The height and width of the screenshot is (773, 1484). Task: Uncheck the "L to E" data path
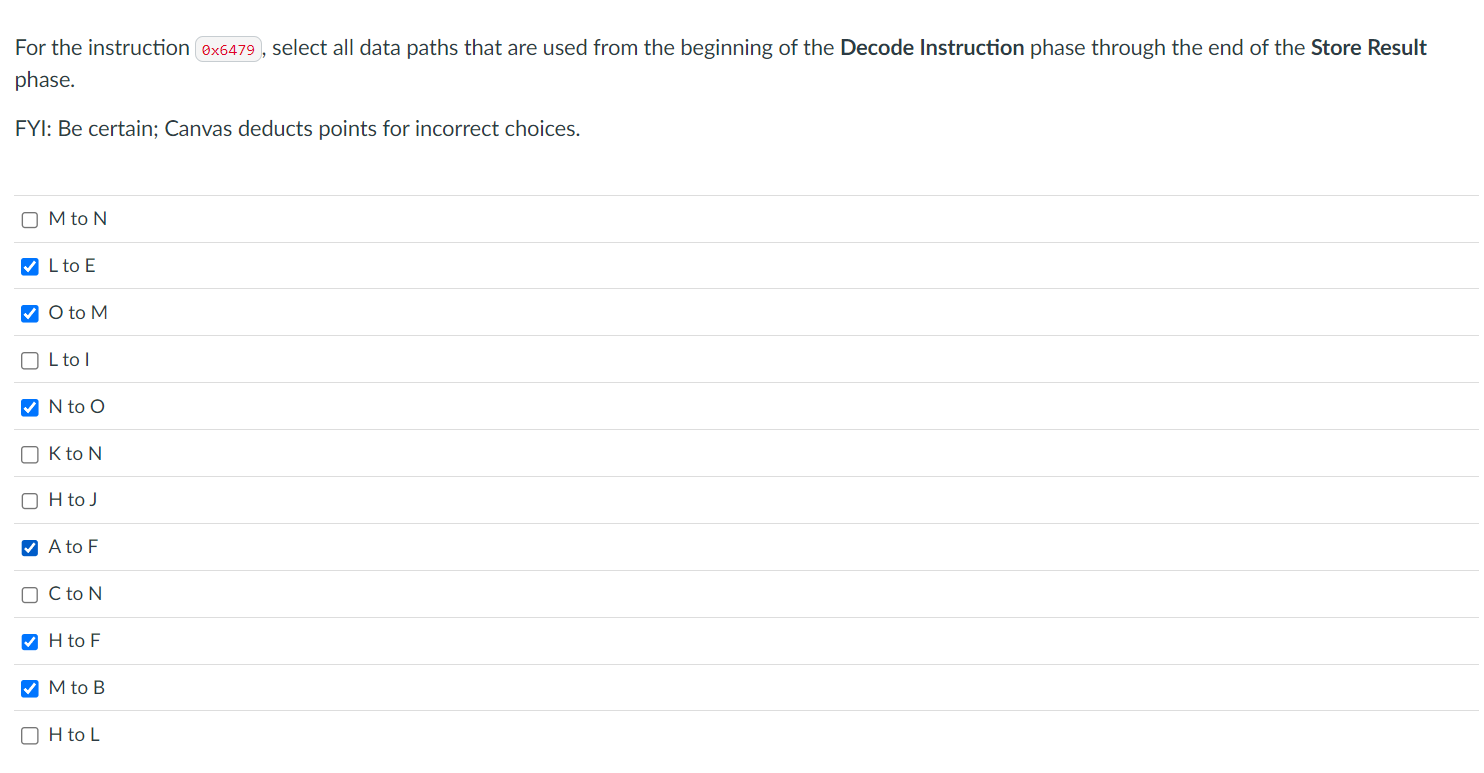(x=29, y=266)
